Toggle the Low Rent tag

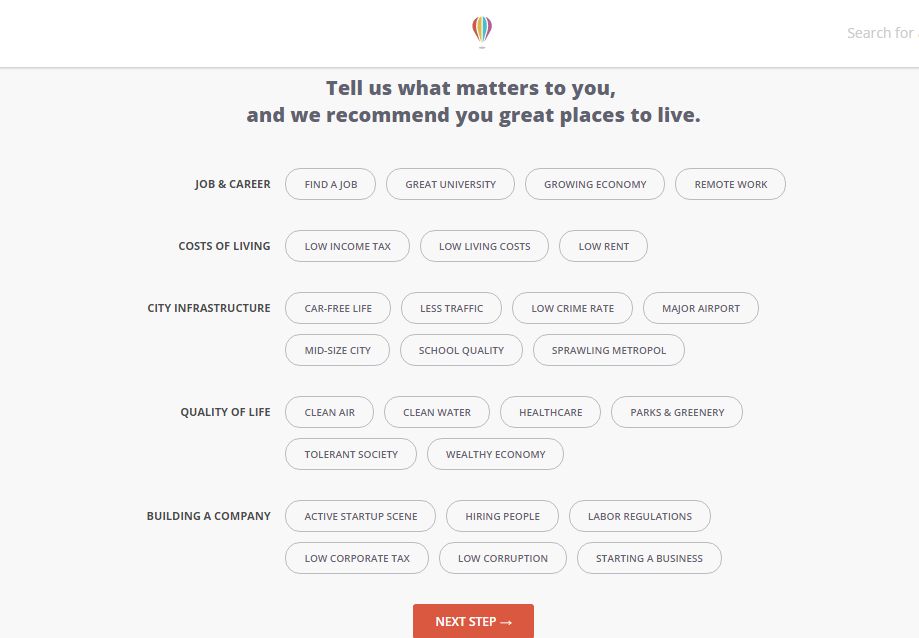pos(603,246)
